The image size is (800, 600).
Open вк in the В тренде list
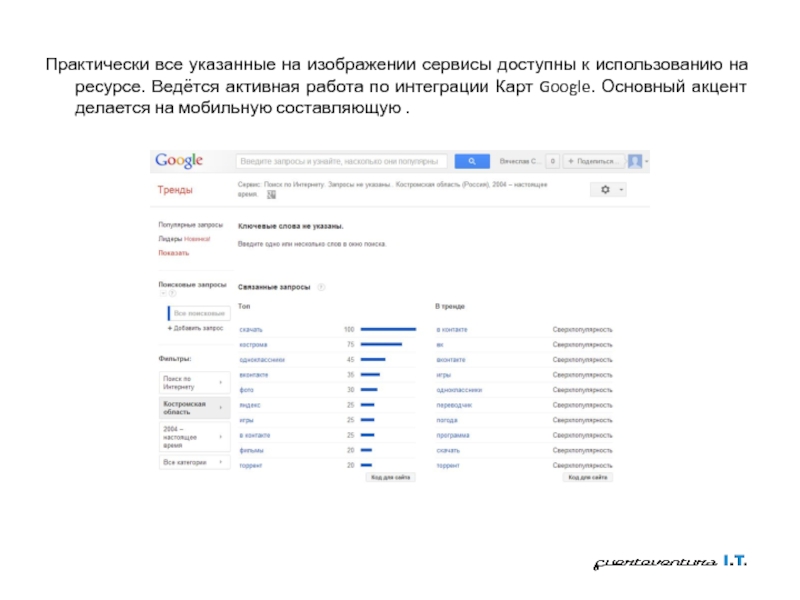click(x=440, y=345)
